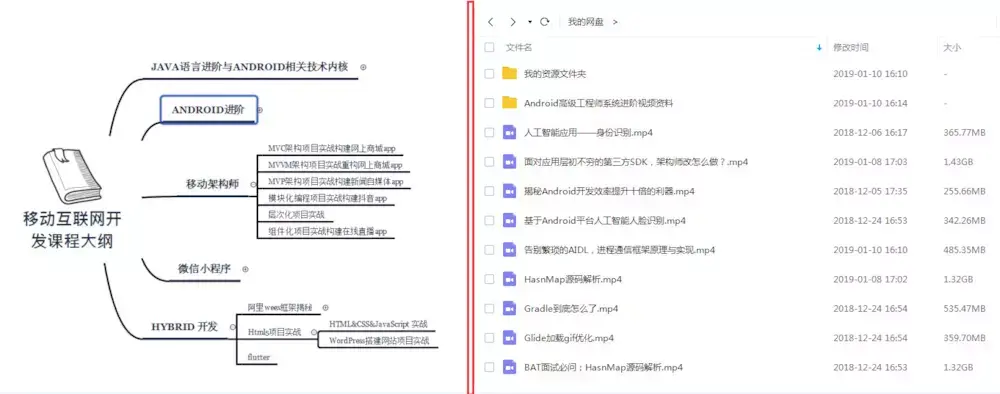
Task: Tick the checkbox for 我的资源文件夹
Action: pos(489,74)
